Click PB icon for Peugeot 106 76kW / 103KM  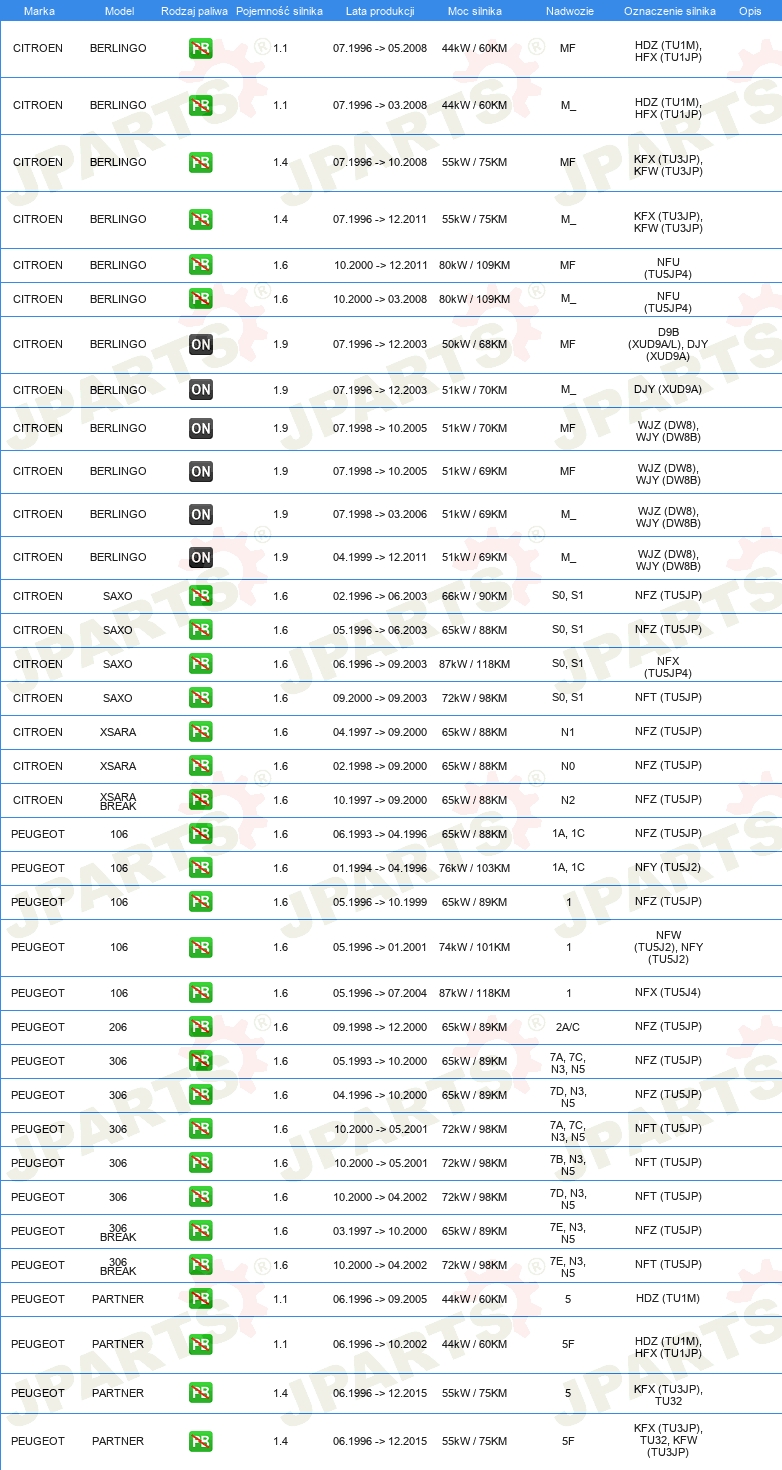pos(201,868)
